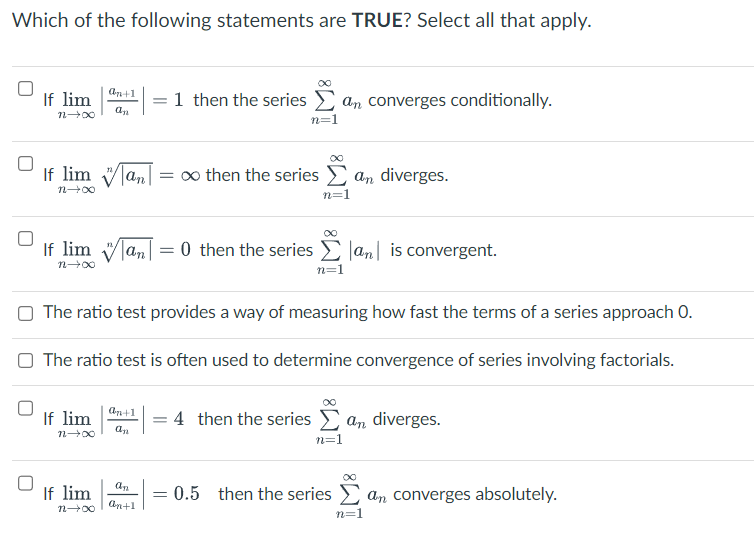
Task: Tick checkbox beside root limit equals infinity statement
Action: (x=25, y=164)
